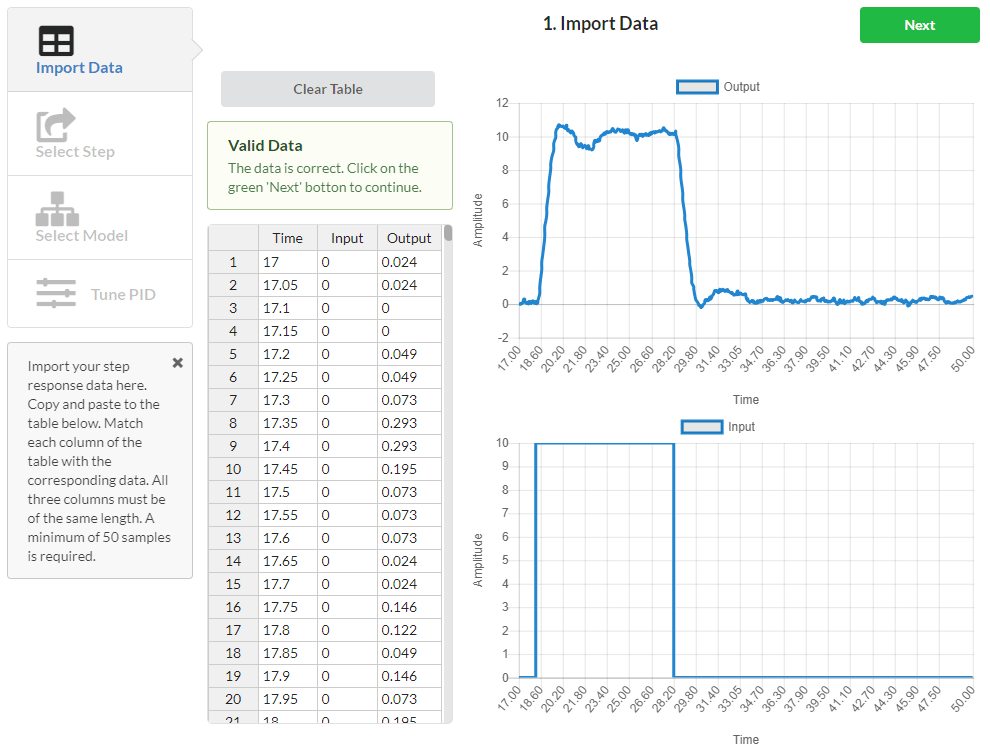This screenshot has height=756, width=990.
Task: Click the Clear Table button
Action: point(327,89)
